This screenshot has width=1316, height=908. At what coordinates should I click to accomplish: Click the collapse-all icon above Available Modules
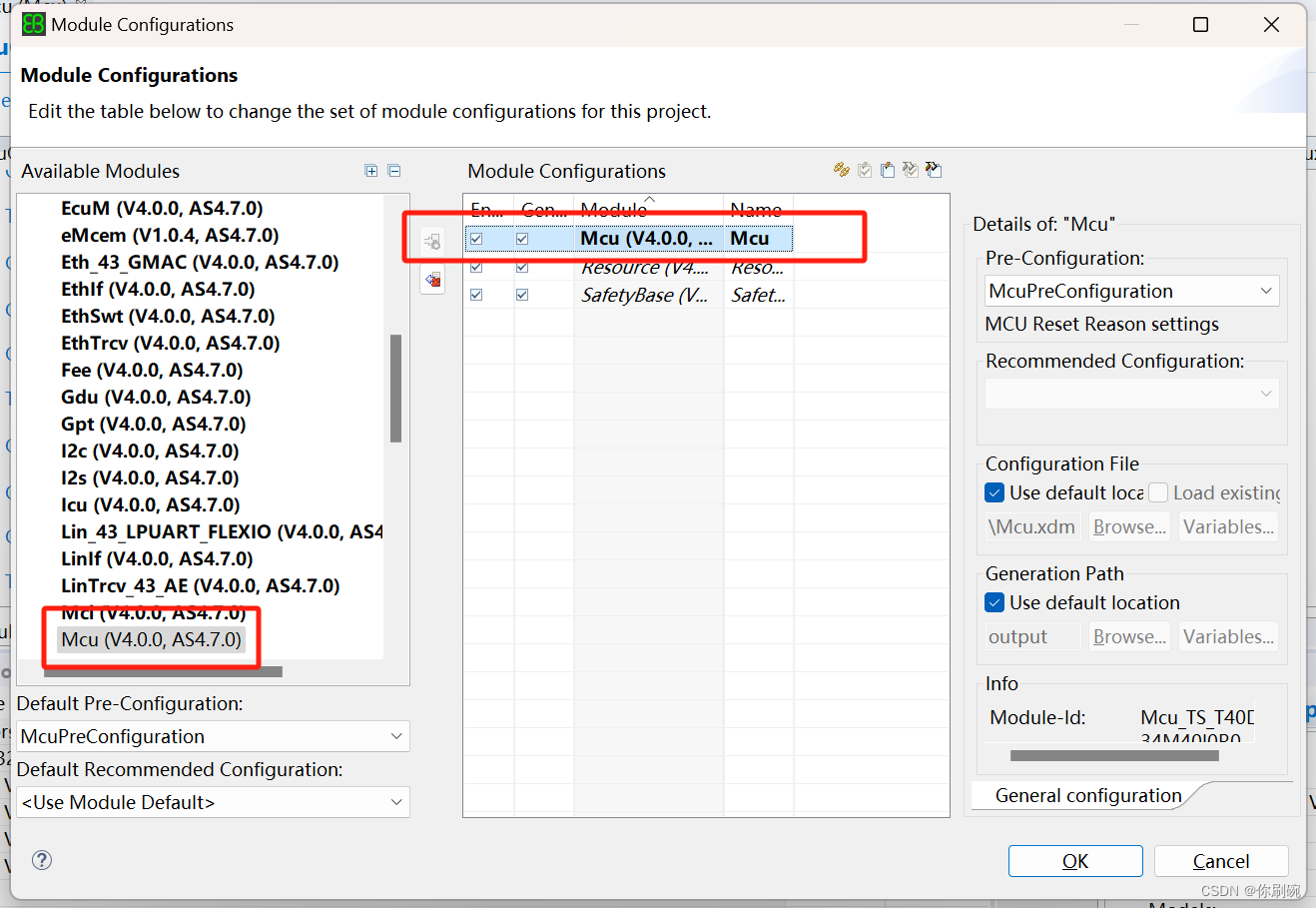(x=394, y=171)
